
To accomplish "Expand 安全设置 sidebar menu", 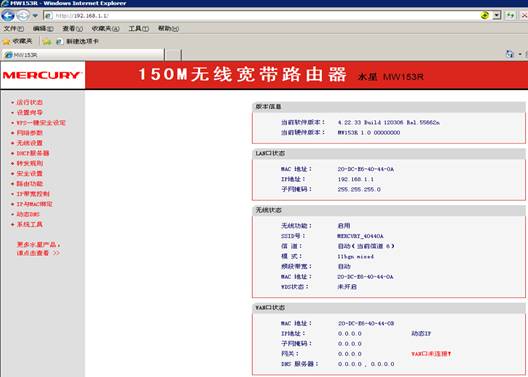I will tap(30, 174).
